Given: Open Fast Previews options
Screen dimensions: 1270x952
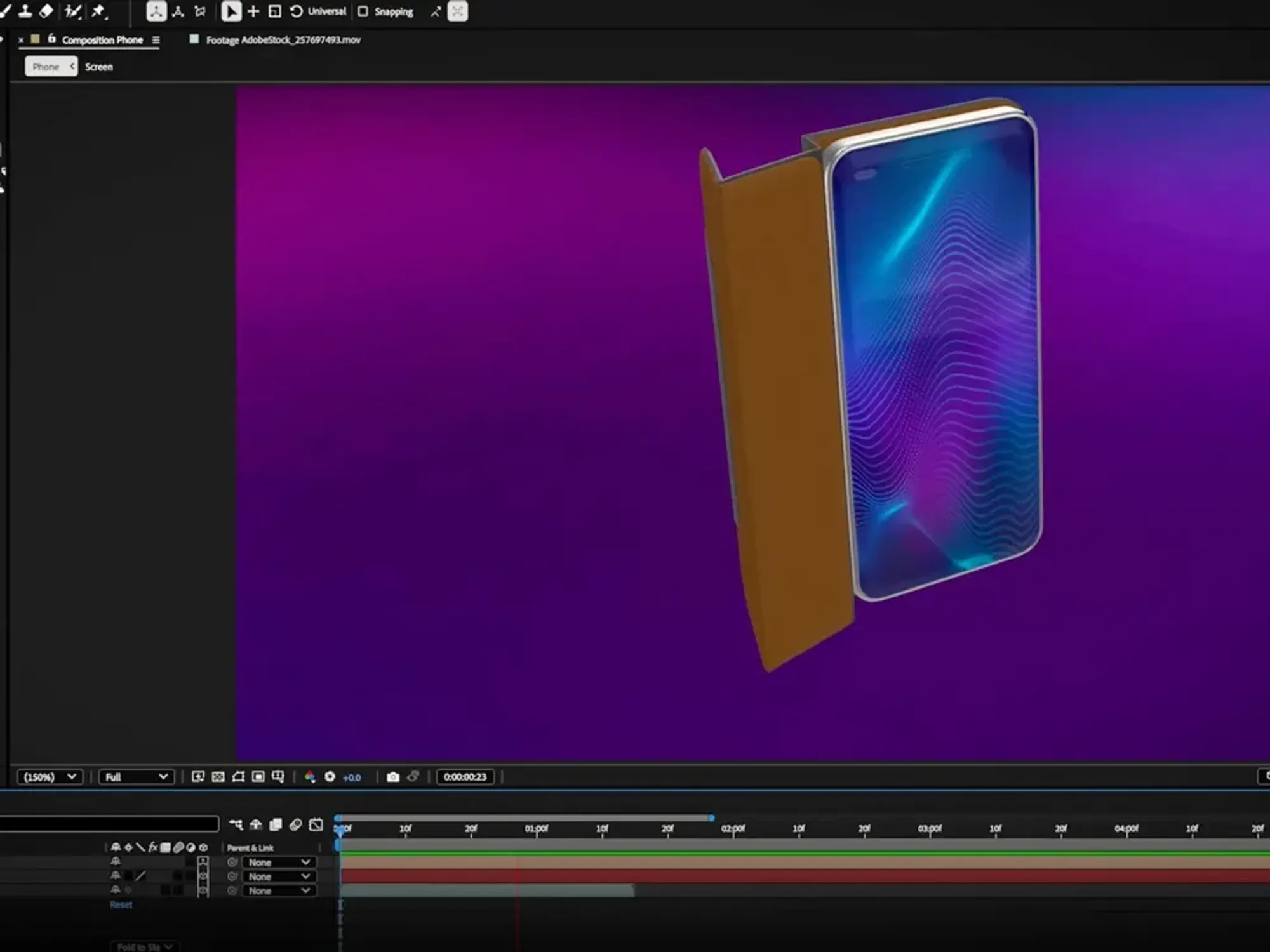Looking at the screenshot, I should tap(198, 777).
